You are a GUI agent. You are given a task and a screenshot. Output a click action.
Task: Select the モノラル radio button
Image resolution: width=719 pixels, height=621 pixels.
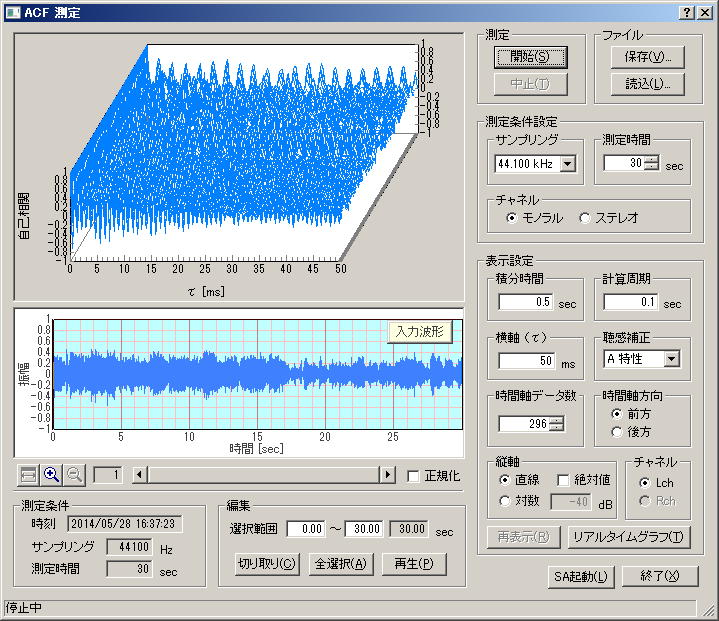click(x=512, y=218)
